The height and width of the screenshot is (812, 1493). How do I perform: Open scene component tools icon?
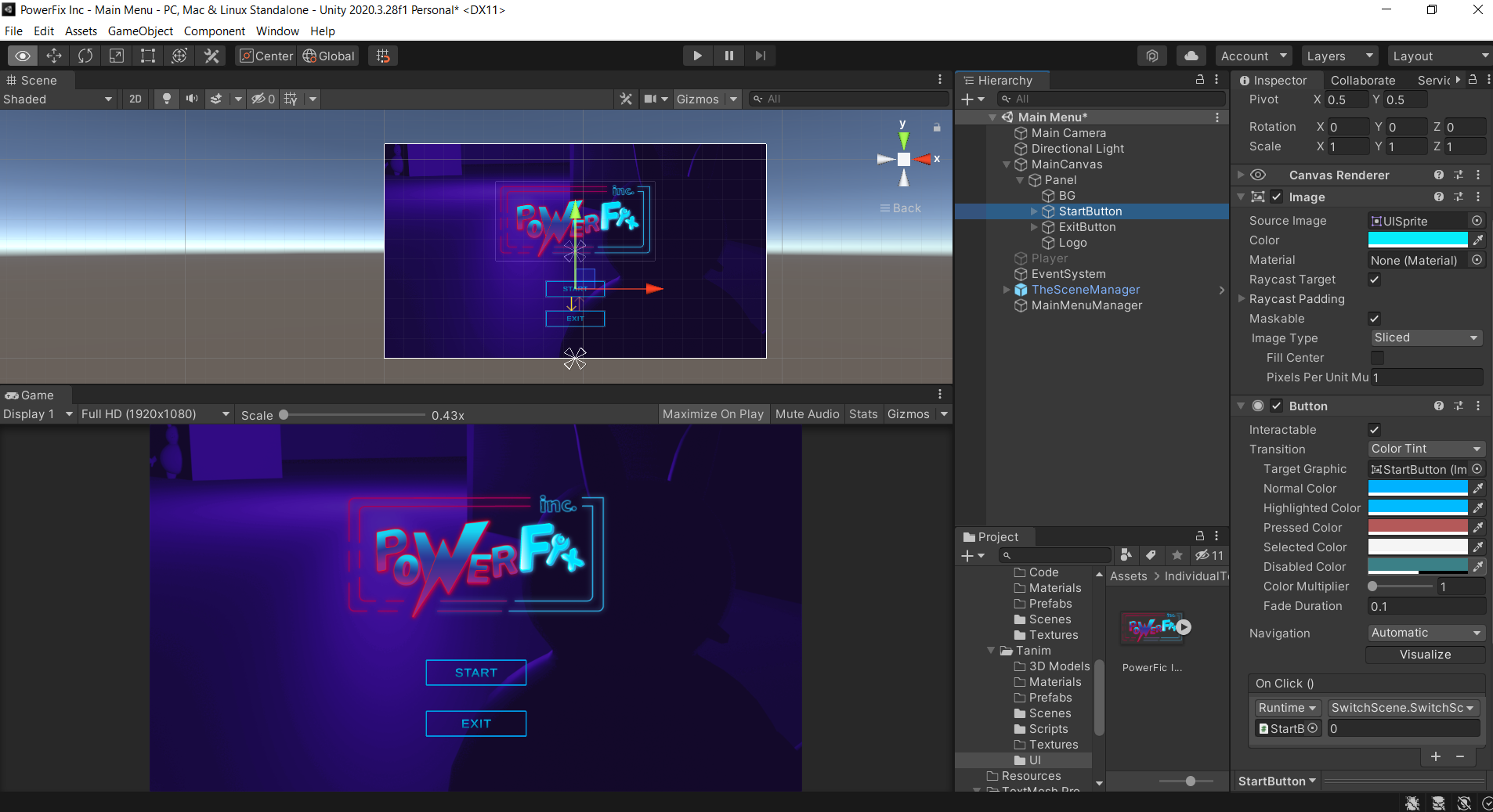tap(626, 99)
